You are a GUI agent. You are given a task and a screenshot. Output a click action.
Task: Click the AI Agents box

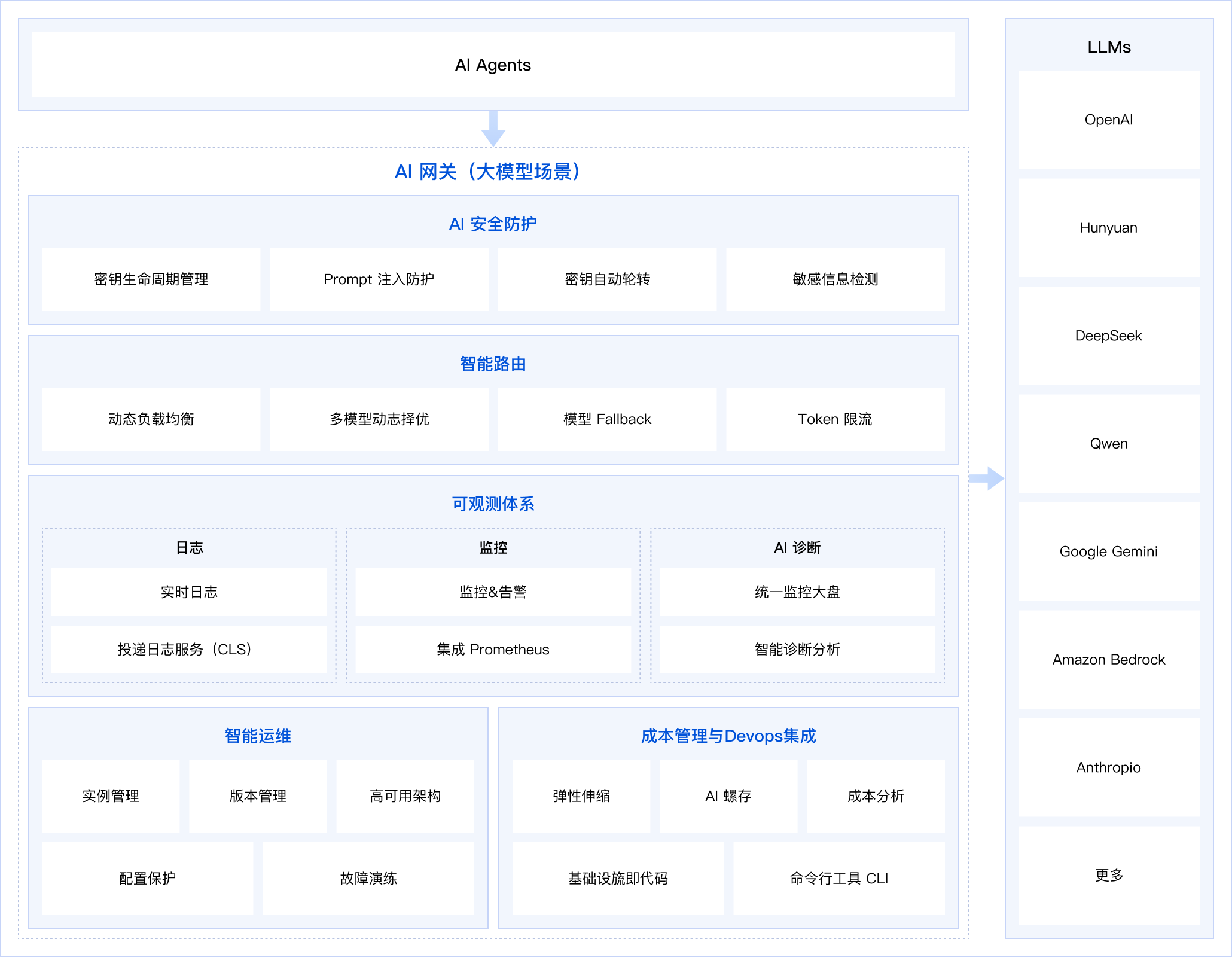coord(493,65)
